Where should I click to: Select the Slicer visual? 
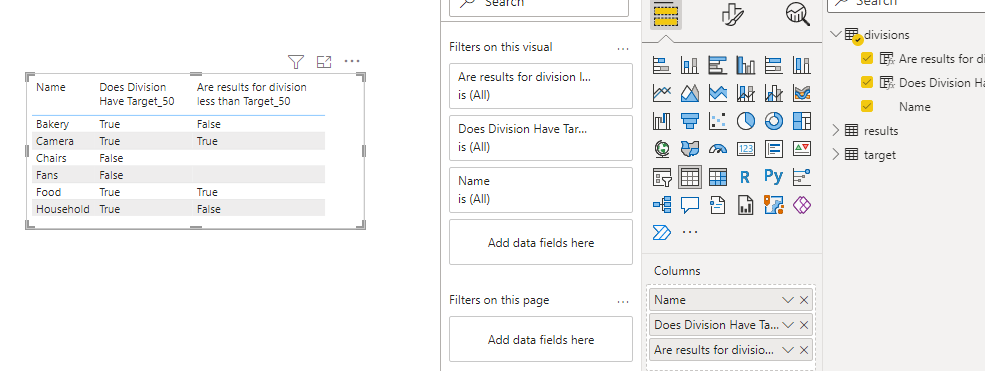[x=661, y=177]
